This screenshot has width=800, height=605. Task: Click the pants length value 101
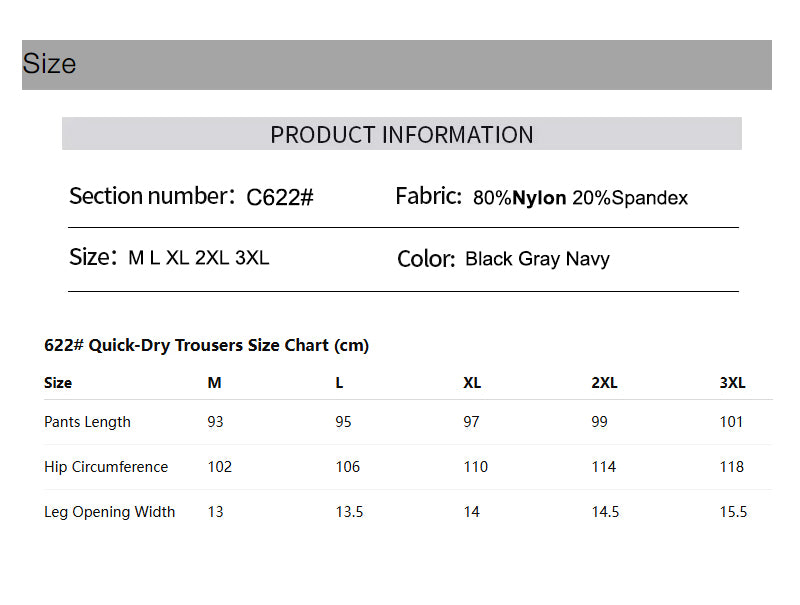[x=731, y=422]
